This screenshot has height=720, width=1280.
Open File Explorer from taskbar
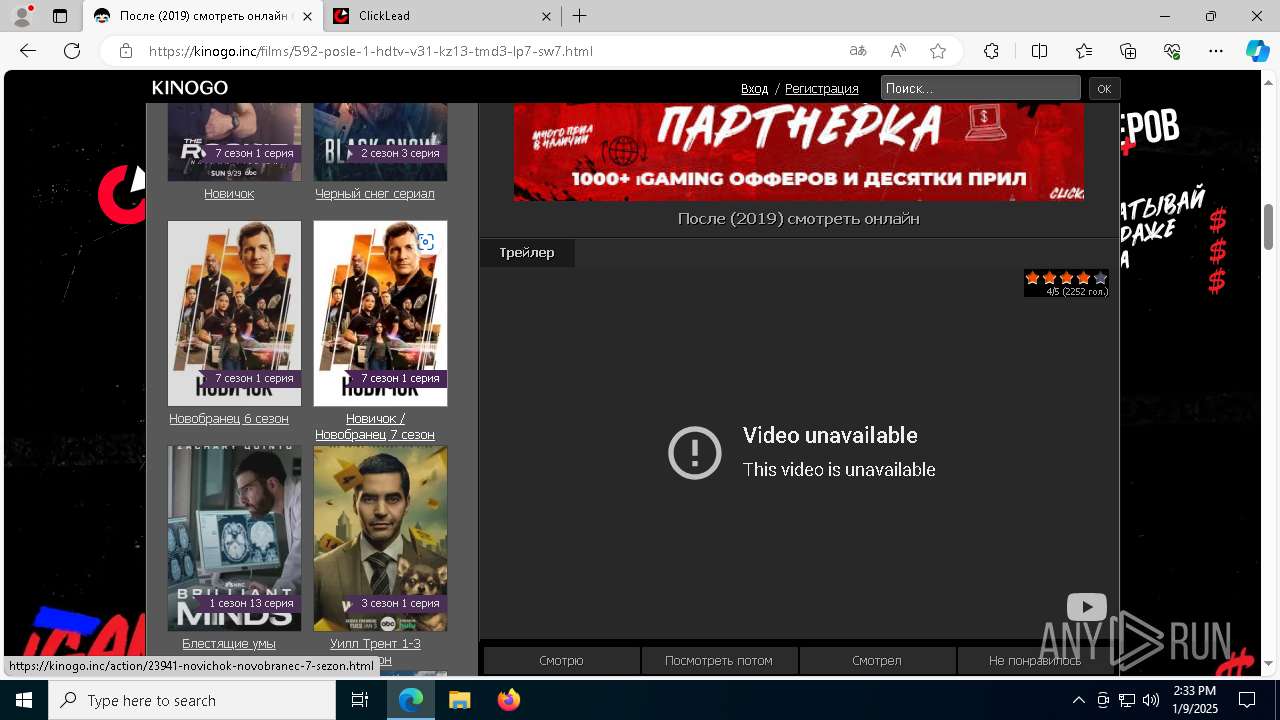coord(459,700)
